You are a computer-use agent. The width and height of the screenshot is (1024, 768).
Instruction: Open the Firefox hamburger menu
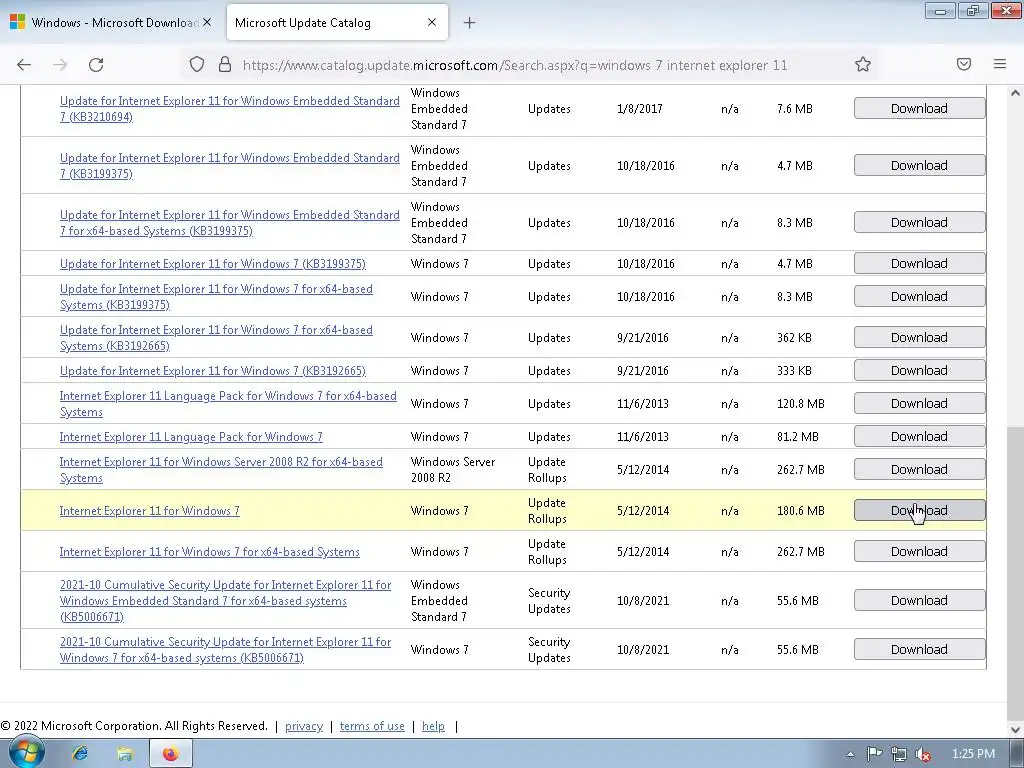tap(1000, 64)
